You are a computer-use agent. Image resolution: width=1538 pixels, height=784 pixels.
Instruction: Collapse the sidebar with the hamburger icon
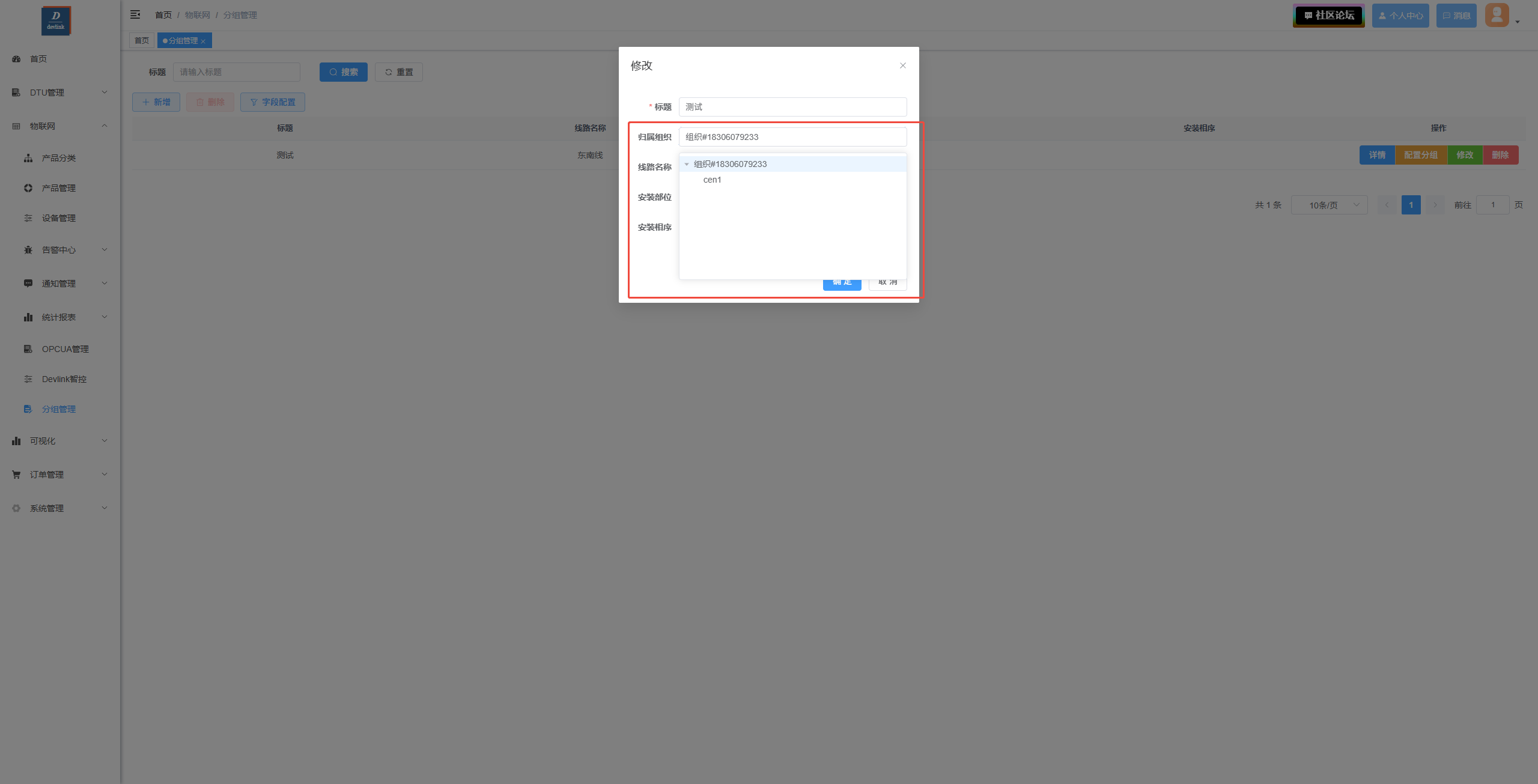click(135, 14)
